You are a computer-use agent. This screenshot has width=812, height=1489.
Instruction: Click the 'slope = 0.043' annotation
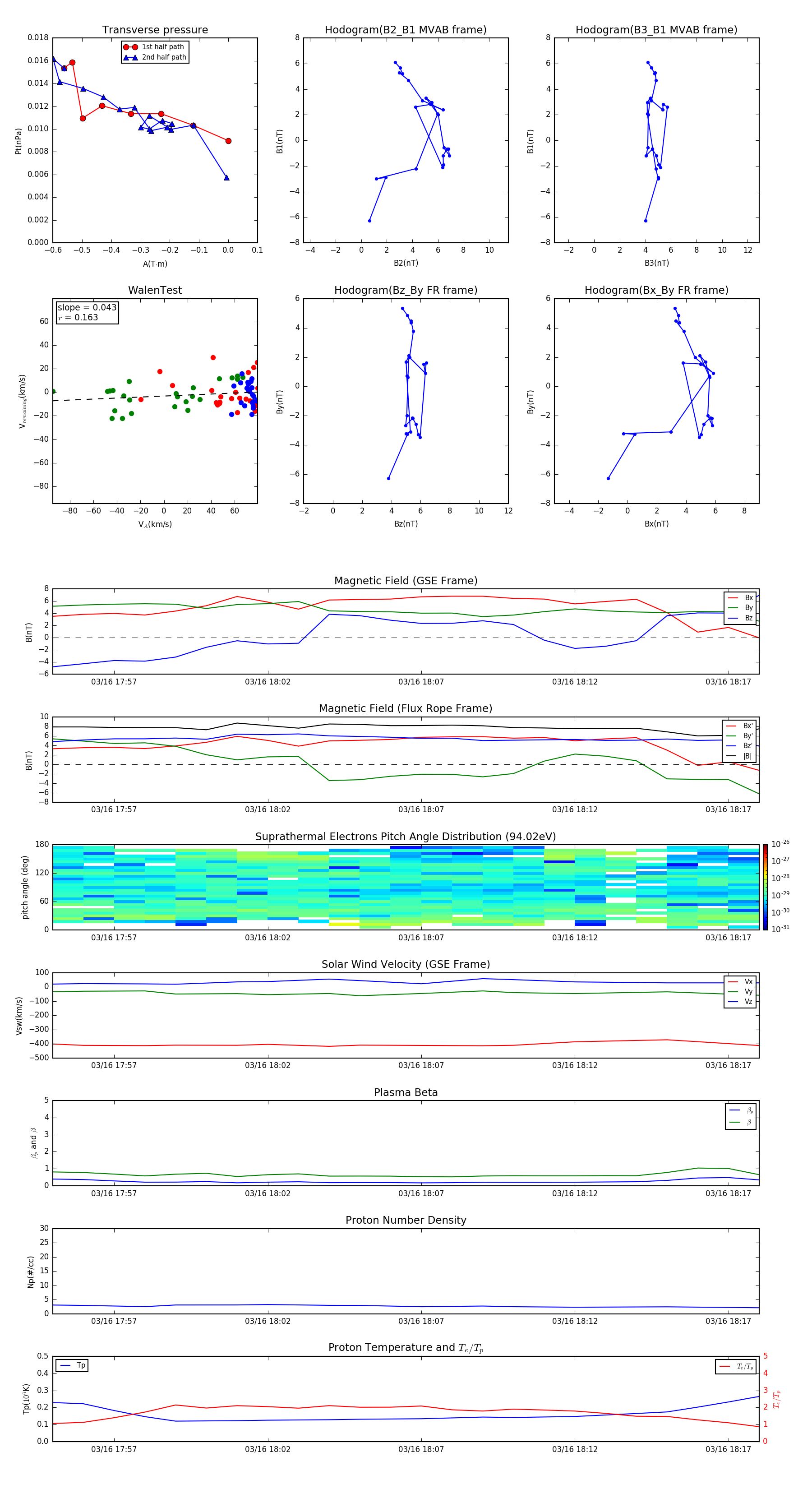coord(87,308)
